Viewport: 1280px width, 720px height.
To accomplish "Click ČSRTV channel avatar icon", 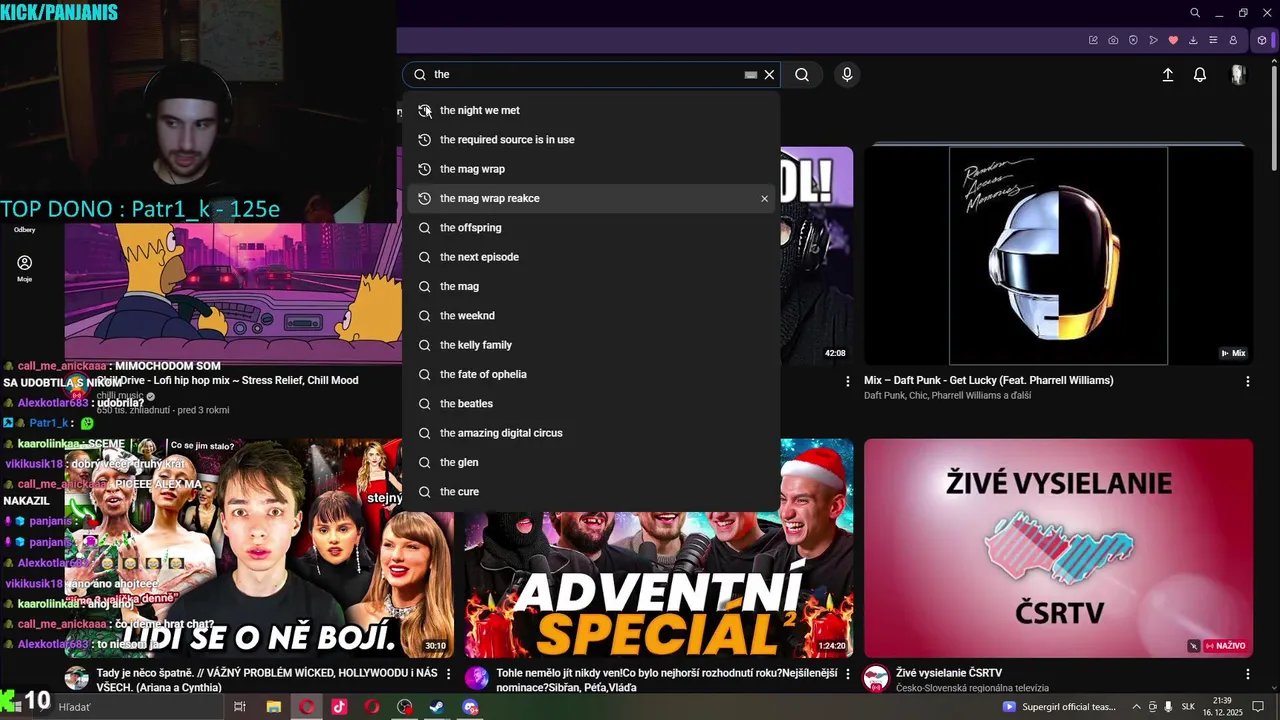I will tap(876, 678).
